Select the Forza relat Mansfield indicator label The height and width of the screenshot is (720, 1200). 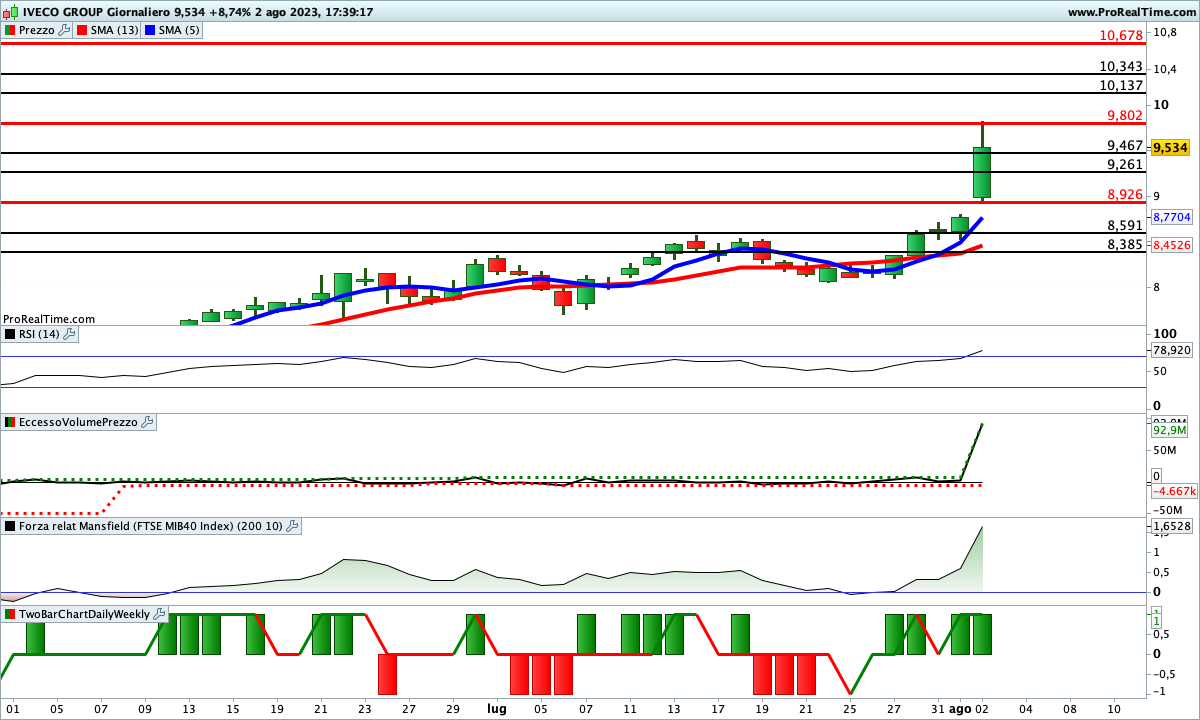click(151, 525)
